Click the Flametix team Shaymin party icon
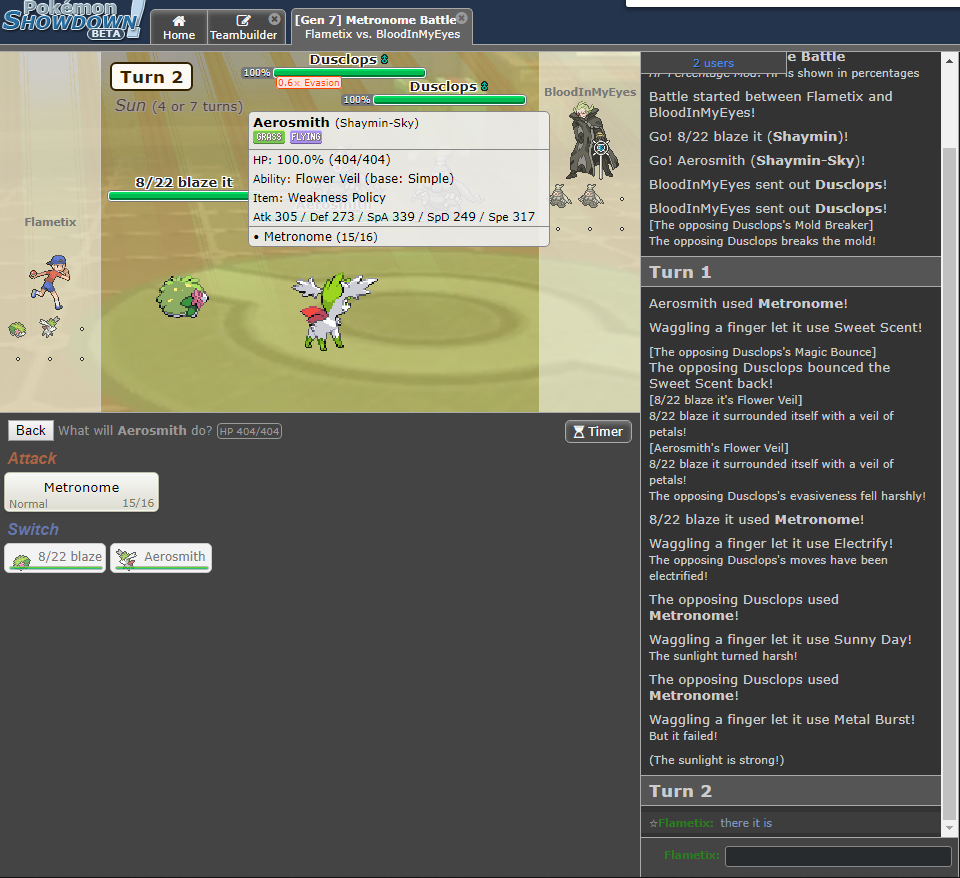 point(17,330)
